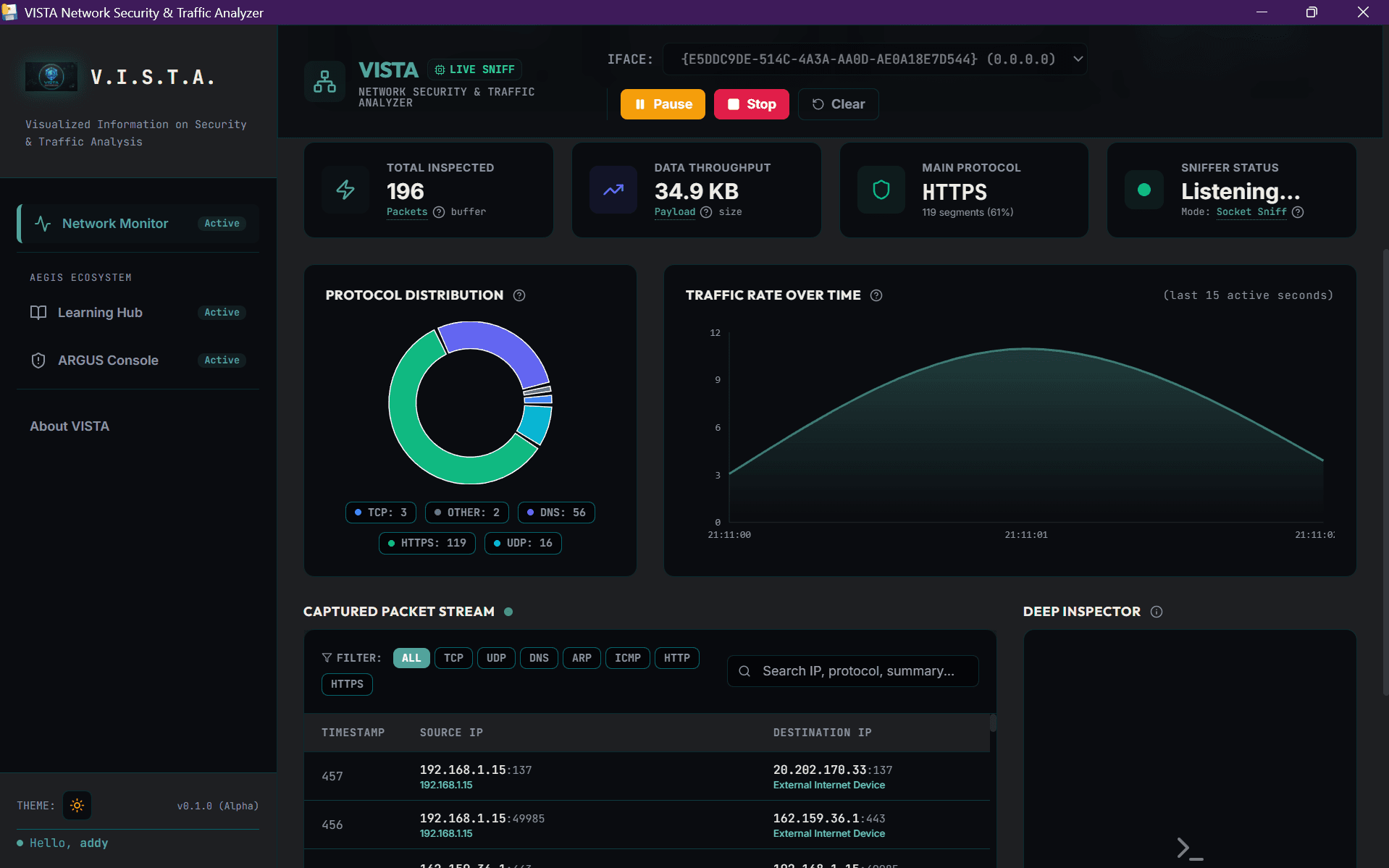Toggle the TCP legend chip

pos(381,513)
